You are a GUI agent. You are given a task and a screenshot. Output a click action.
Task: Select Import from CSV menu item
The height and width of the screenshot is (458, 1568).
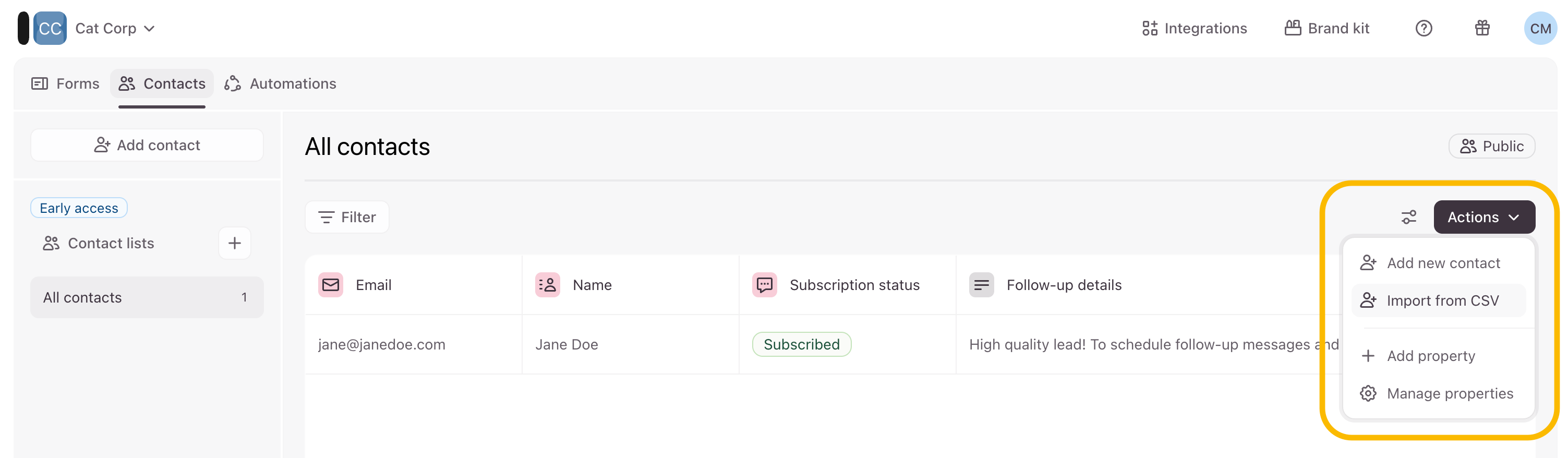1441,301
